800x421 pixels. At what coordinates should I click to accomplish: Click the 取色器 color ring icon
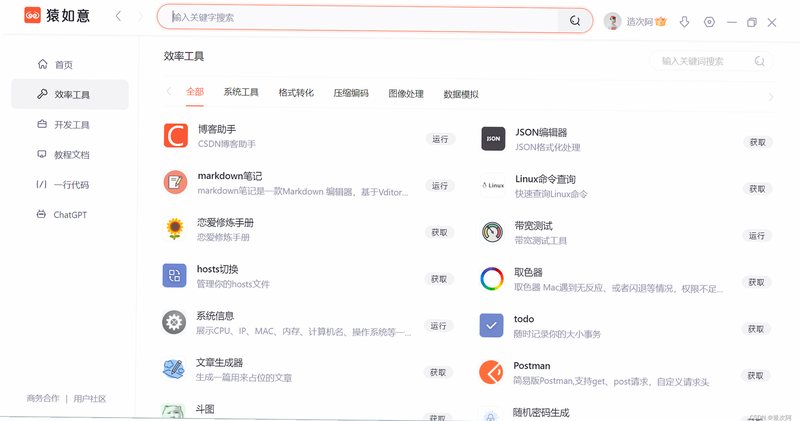click(492, 279)
